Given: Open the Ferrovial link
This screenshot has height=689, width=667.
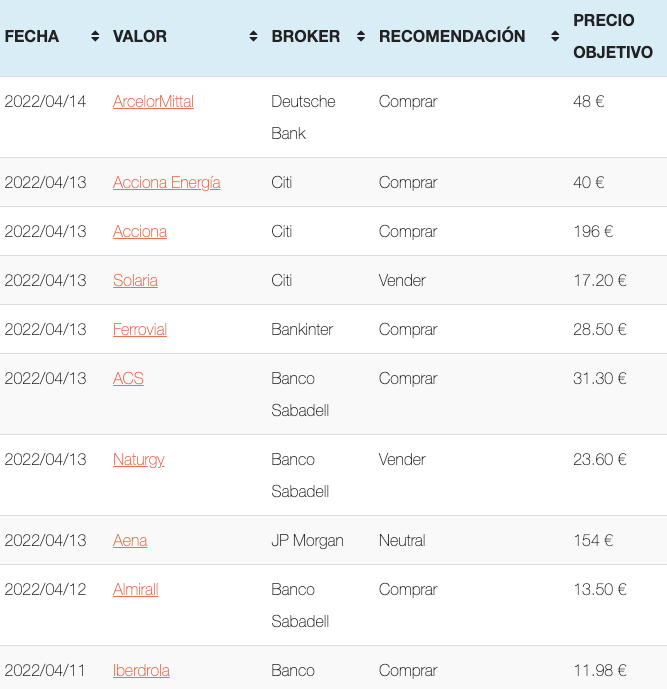Looking at the screenshot, I should (x=140, y=330).
